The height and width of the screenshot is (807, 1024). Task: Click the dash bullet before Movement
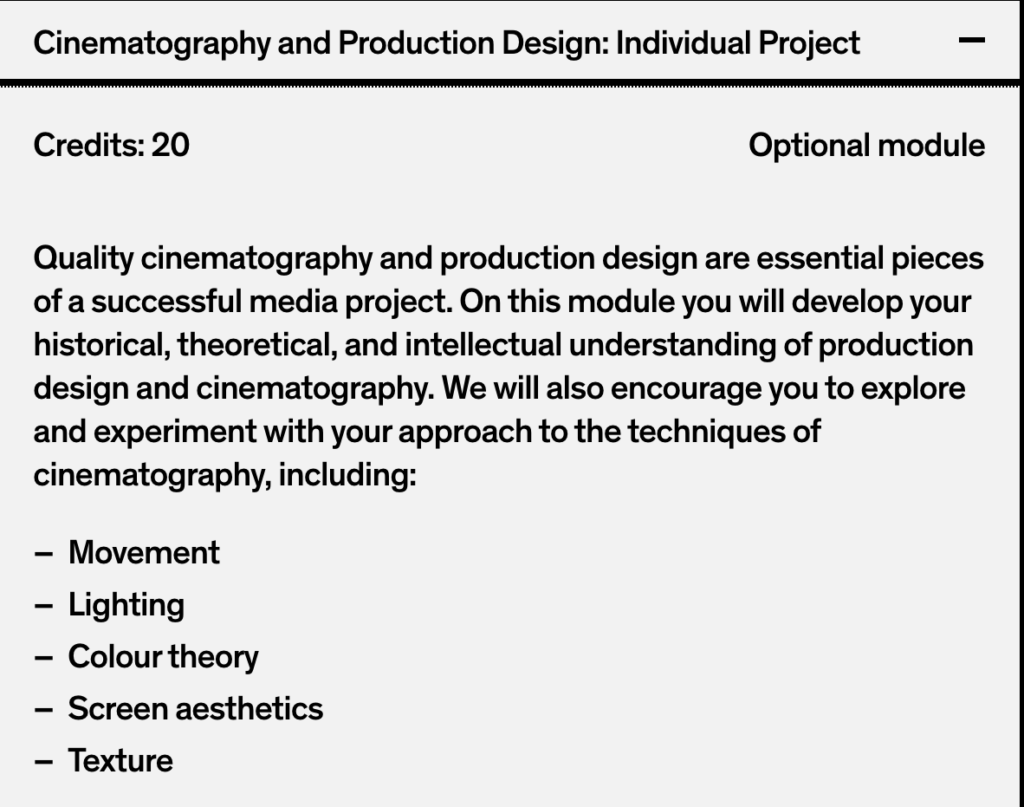[x=43, y=554]
